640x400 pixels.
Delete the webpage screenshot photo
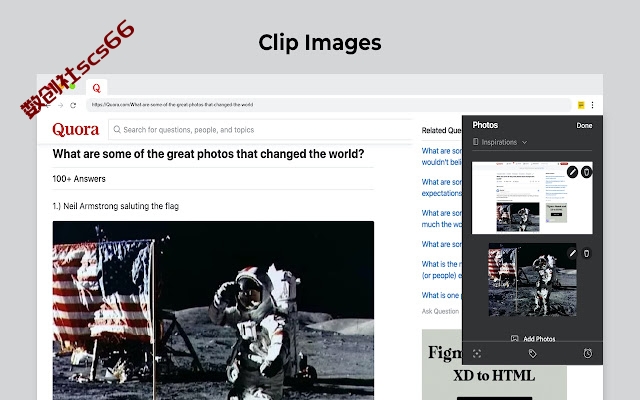(x=587, y=172)
